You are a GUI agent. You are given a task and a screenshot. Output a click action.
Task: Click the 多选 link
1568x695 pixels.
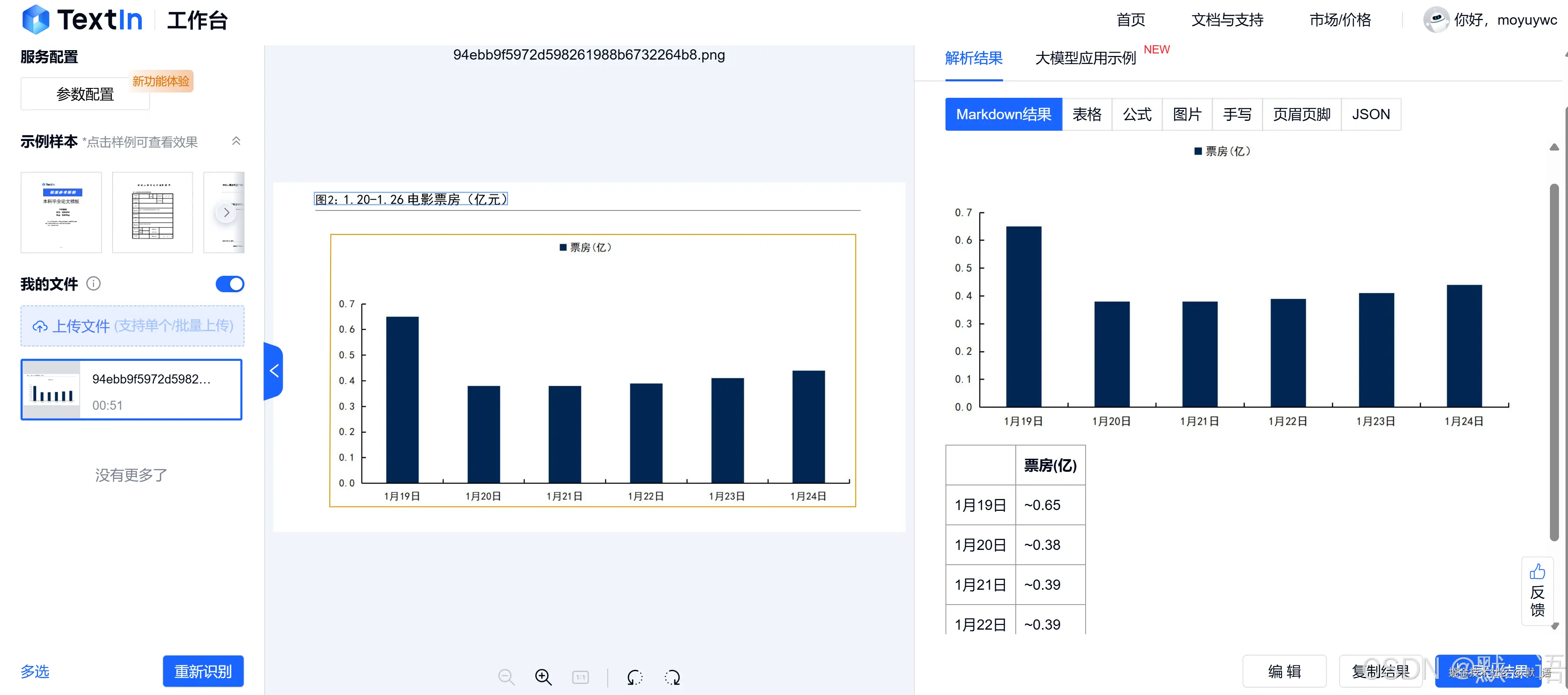pyautogui.click(x=35, y=672)
